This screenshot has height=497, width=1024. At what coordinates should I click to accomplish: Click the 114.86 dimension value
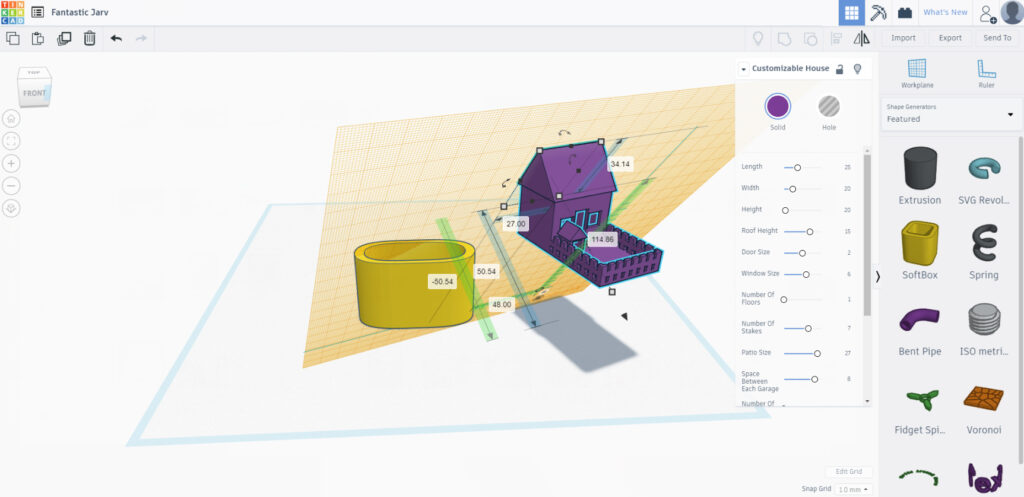coord(602,240)
